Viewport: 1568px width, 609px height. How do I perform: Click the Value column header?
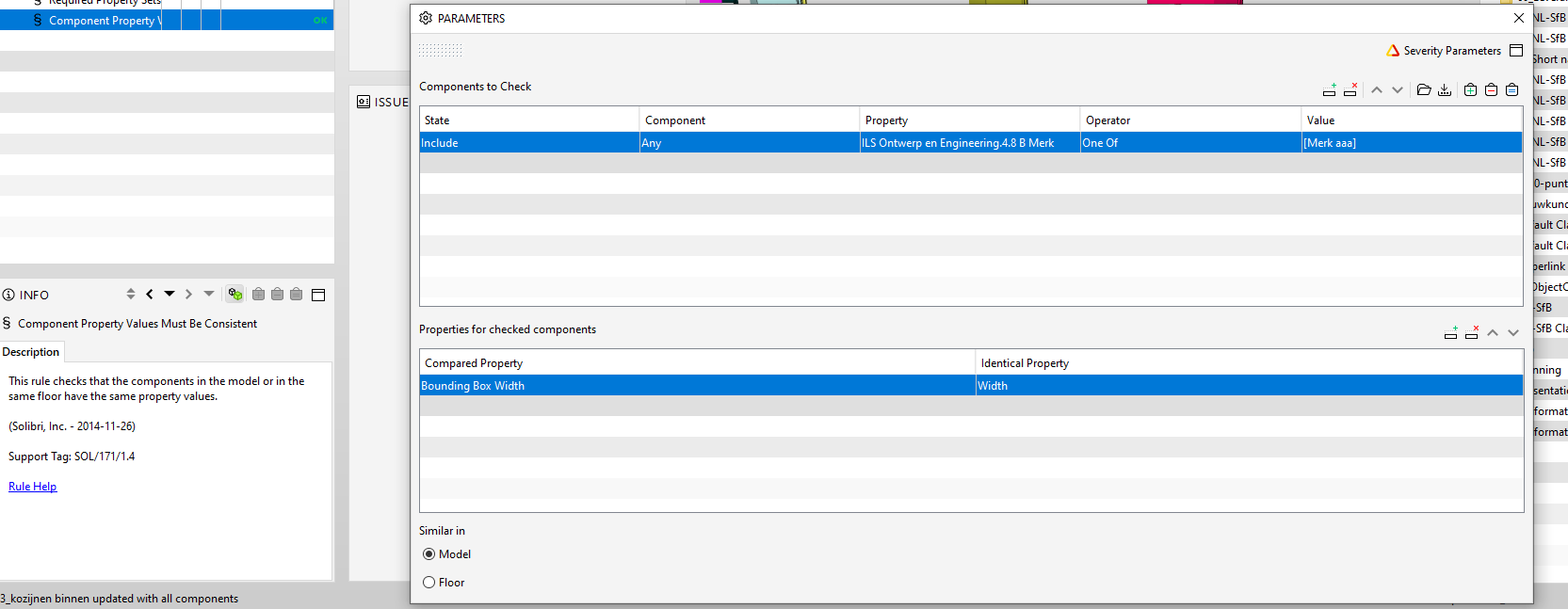[x=1412, y=120]
